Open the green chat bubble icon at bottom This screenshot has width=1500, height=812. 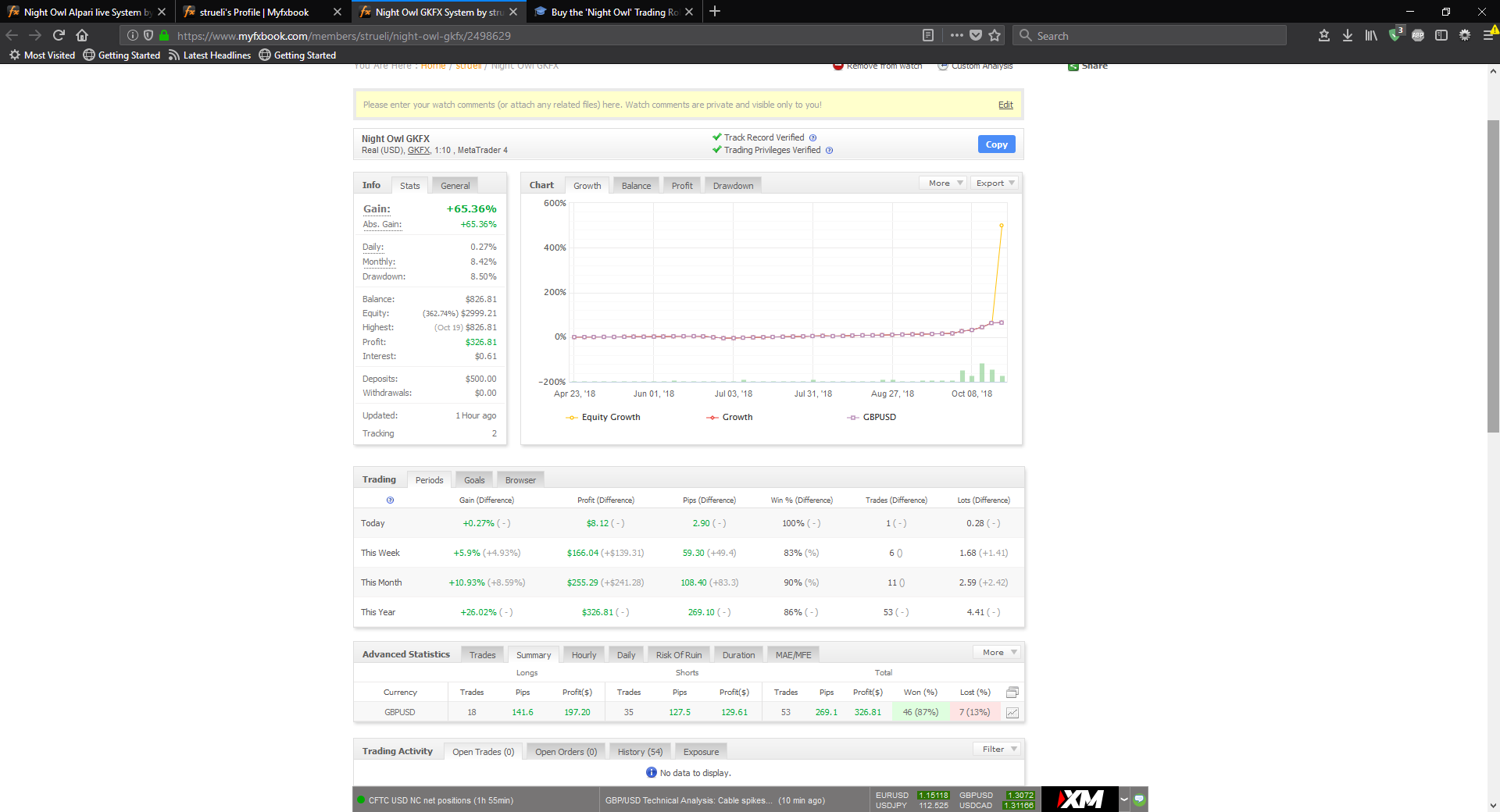point(1139,799)
